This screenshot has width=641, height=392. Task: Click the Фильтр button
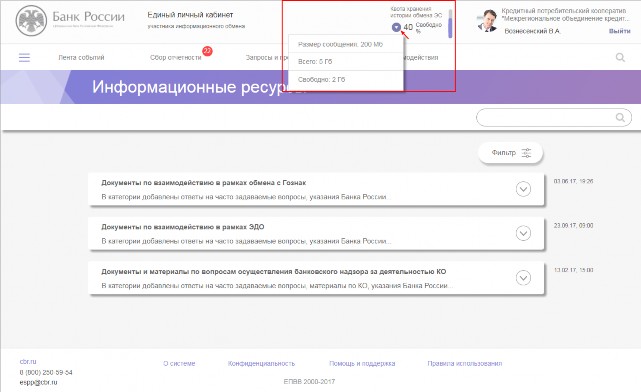coord(510,153)
